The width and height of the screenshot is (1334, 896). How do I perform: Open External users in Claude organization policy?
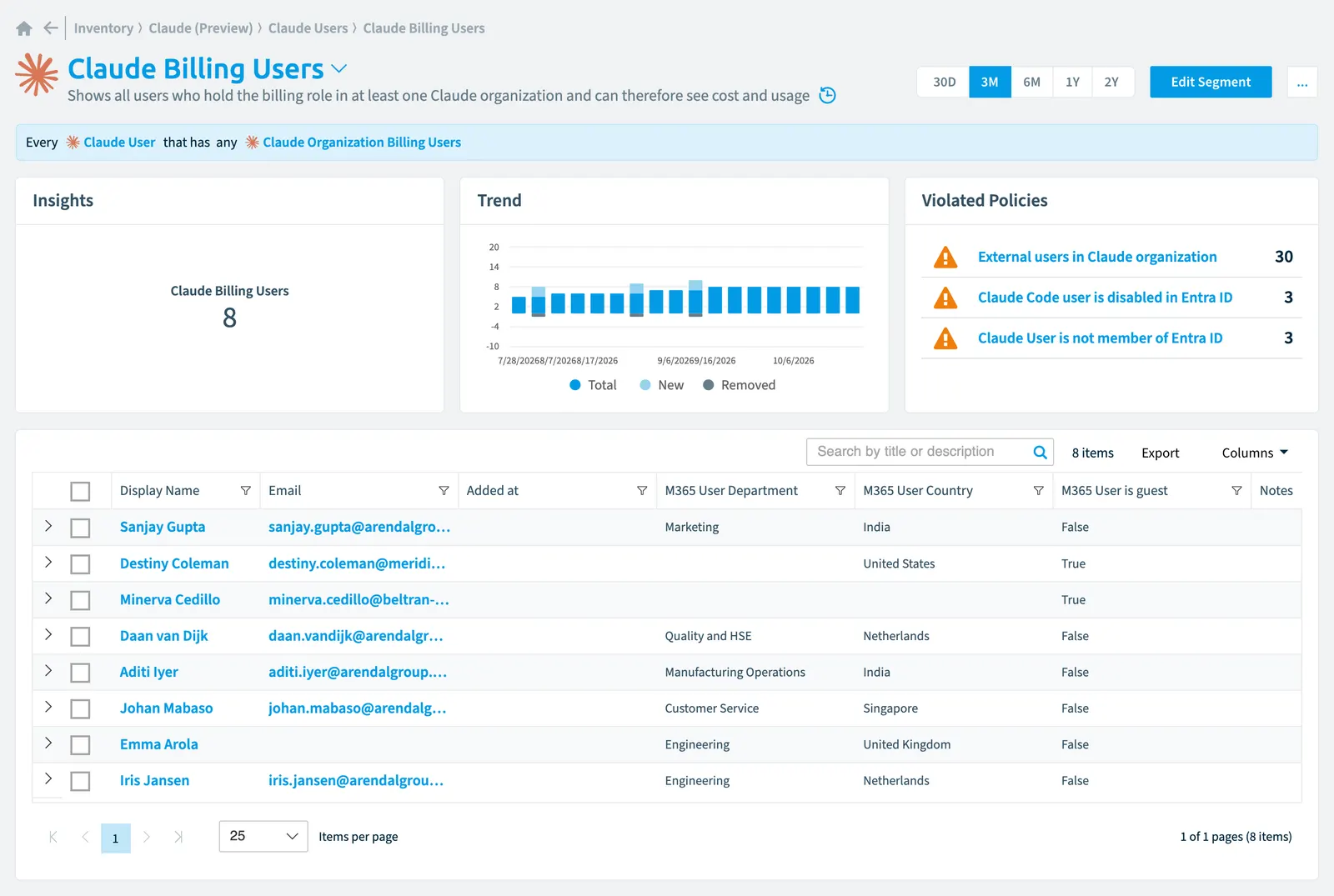(x=1097, y=257)
